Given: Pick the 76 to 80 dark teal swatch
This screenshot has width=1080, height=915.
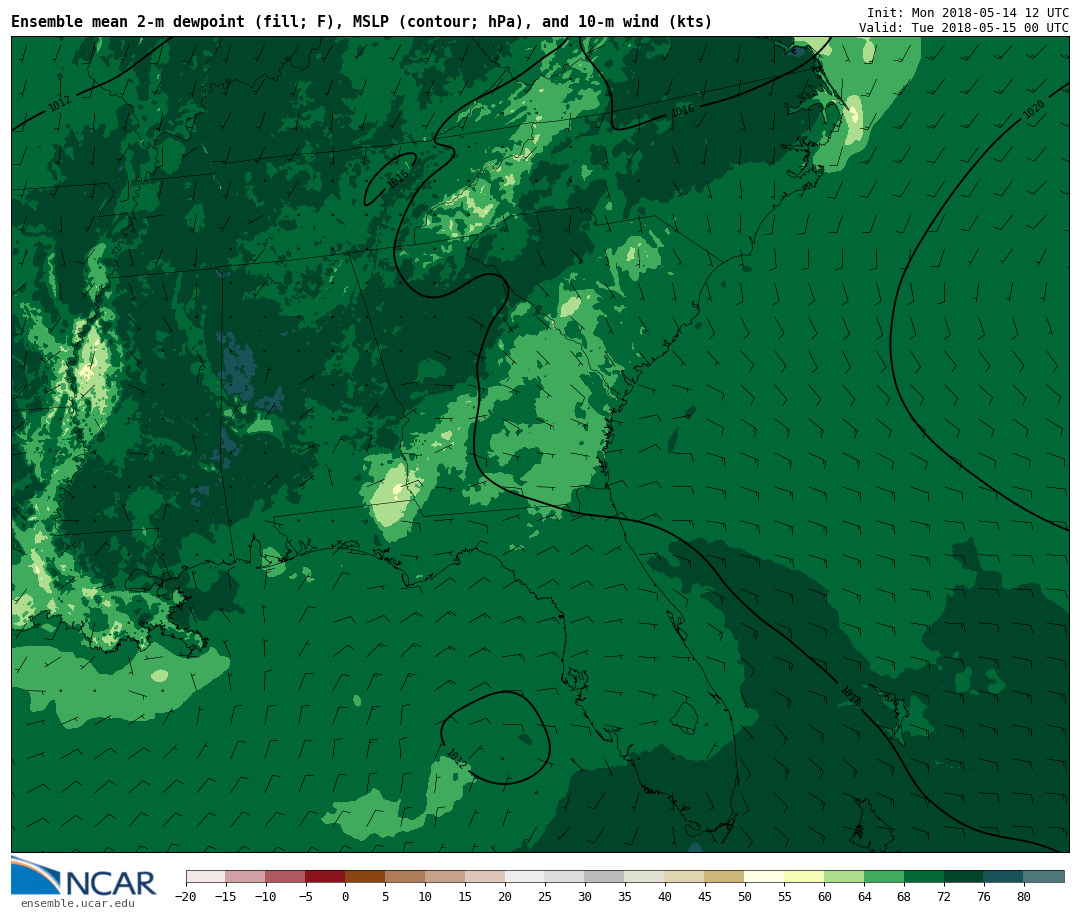Looking at the screenshot, I should tap(1005, 877).
